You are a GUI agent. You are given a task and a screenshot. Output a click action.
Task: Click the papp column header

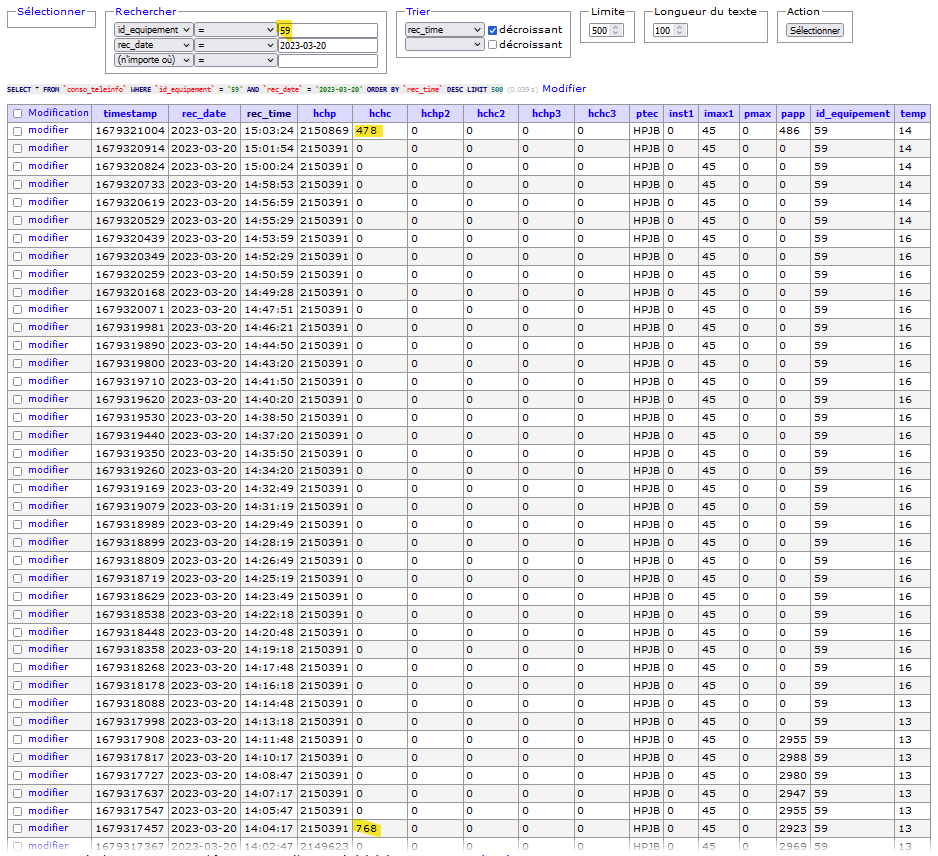[x=792, y=114]
